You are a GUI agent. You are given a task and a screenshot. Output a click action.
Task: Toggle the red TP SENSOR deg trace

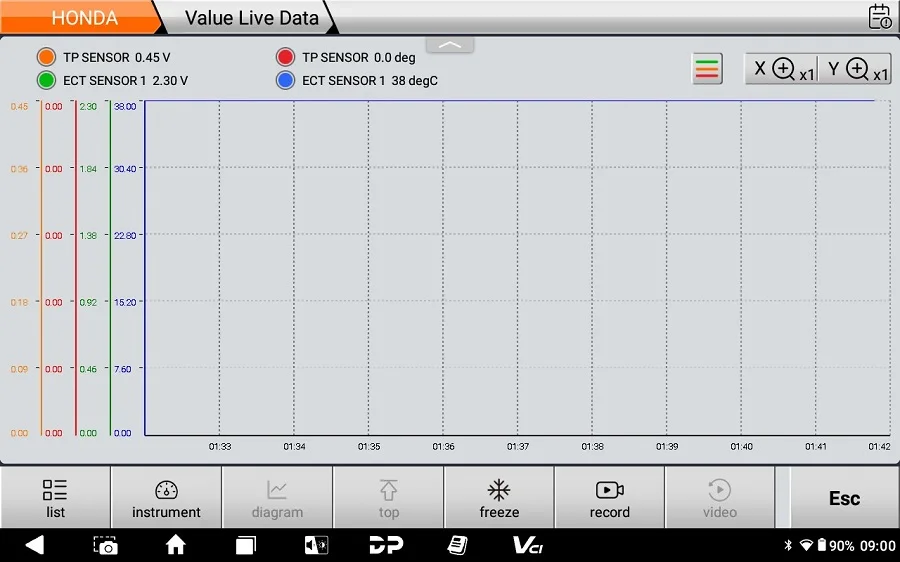[285, 57]
